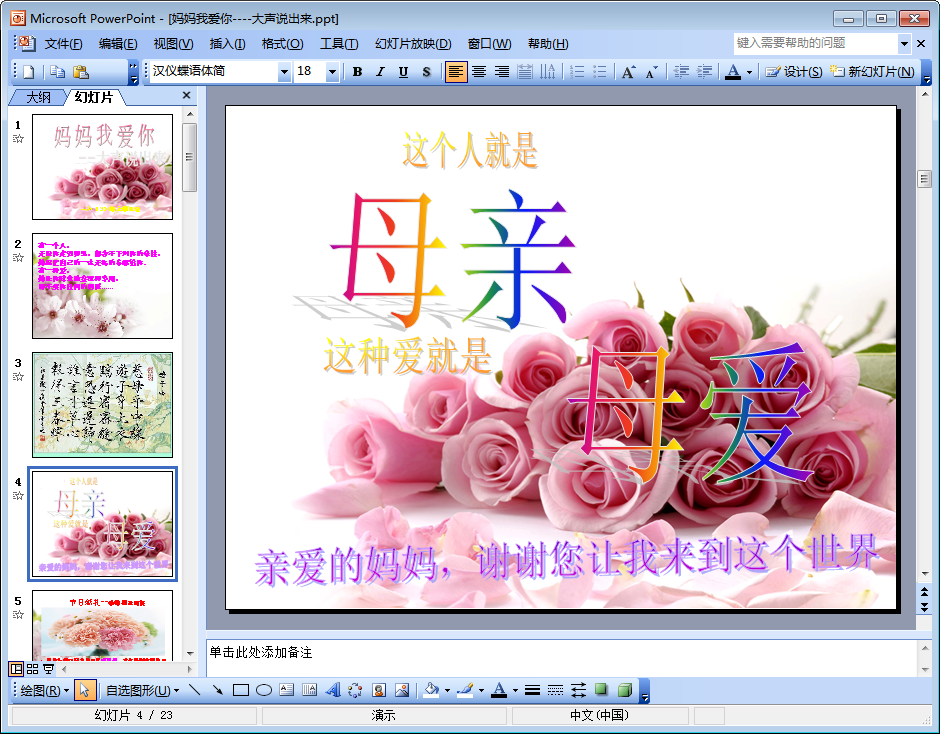Toggle Bold formatting
The width and height of the screenshot is (940, 734).
[357, 72]
